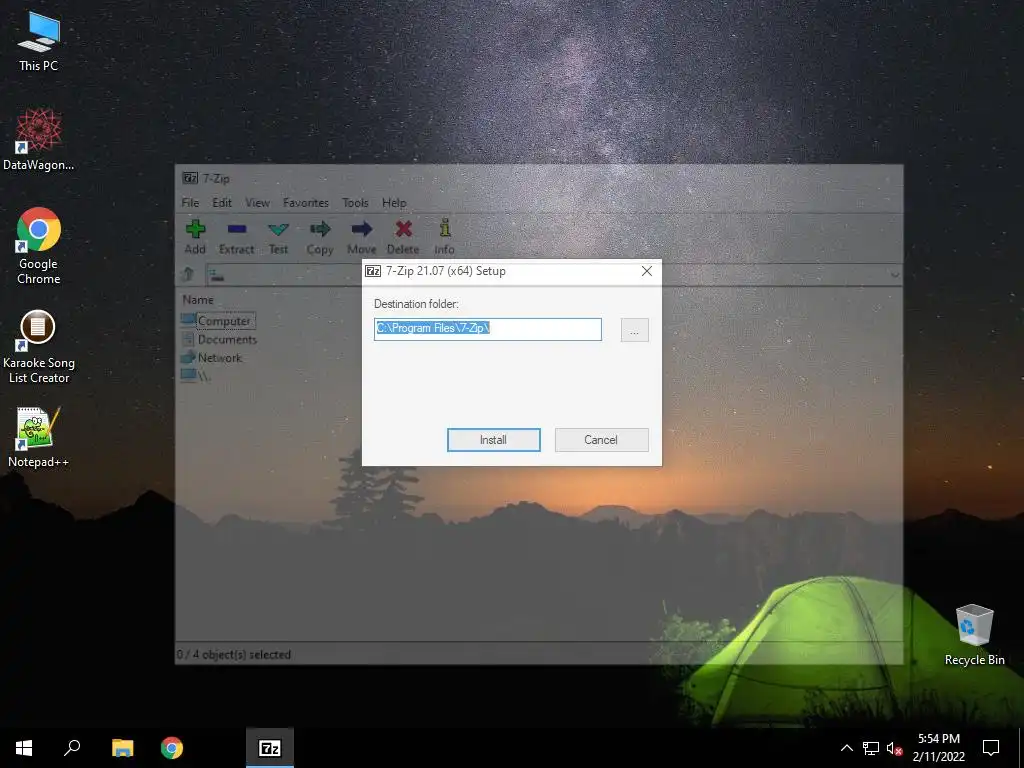1024x768 pixels.
Task: Expand the 7-Zip address bar dropdown
Action: tap(895, 275)
